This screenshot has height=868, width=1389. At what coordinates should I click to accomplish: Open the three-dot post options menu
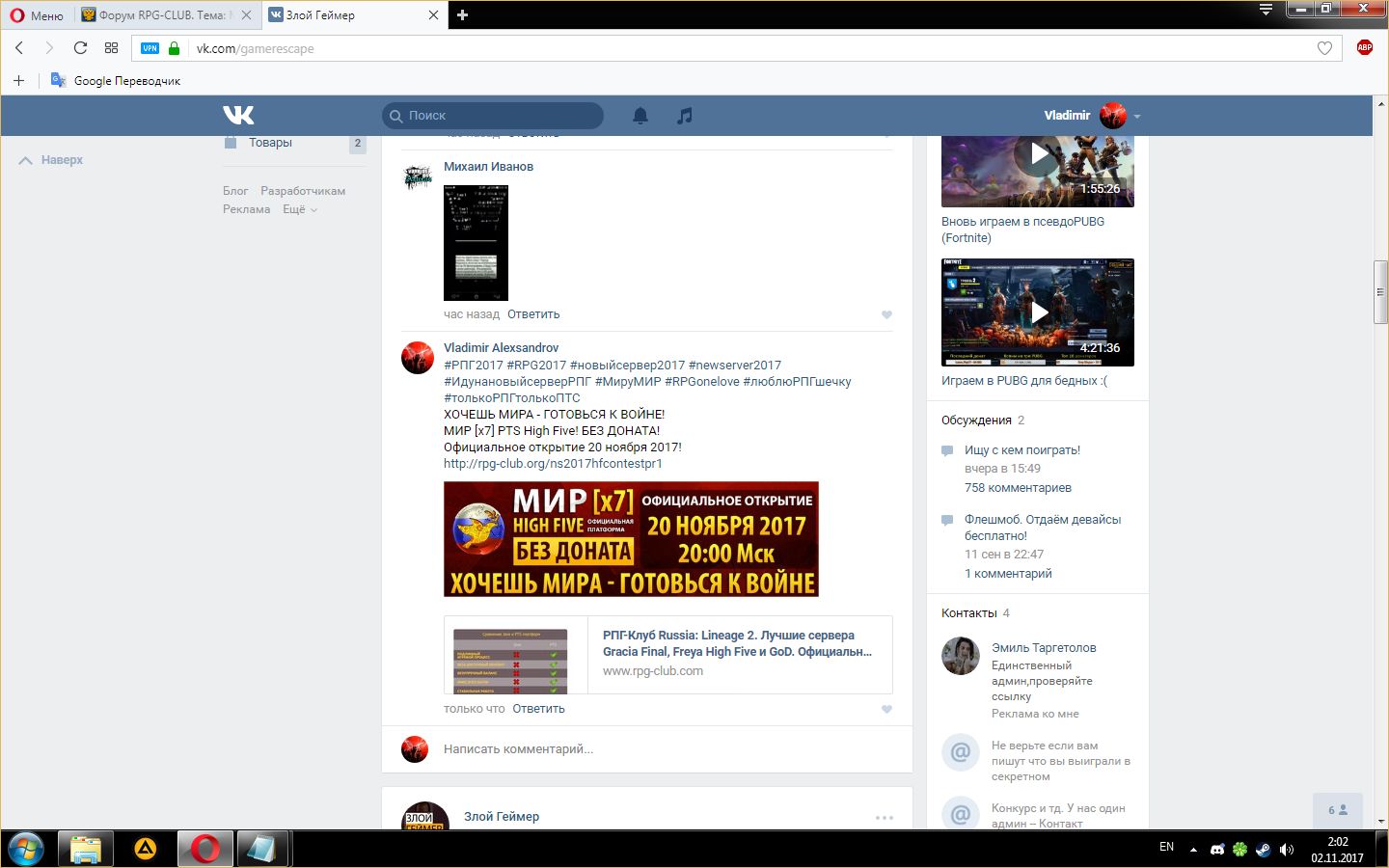(x=885, y=818)
